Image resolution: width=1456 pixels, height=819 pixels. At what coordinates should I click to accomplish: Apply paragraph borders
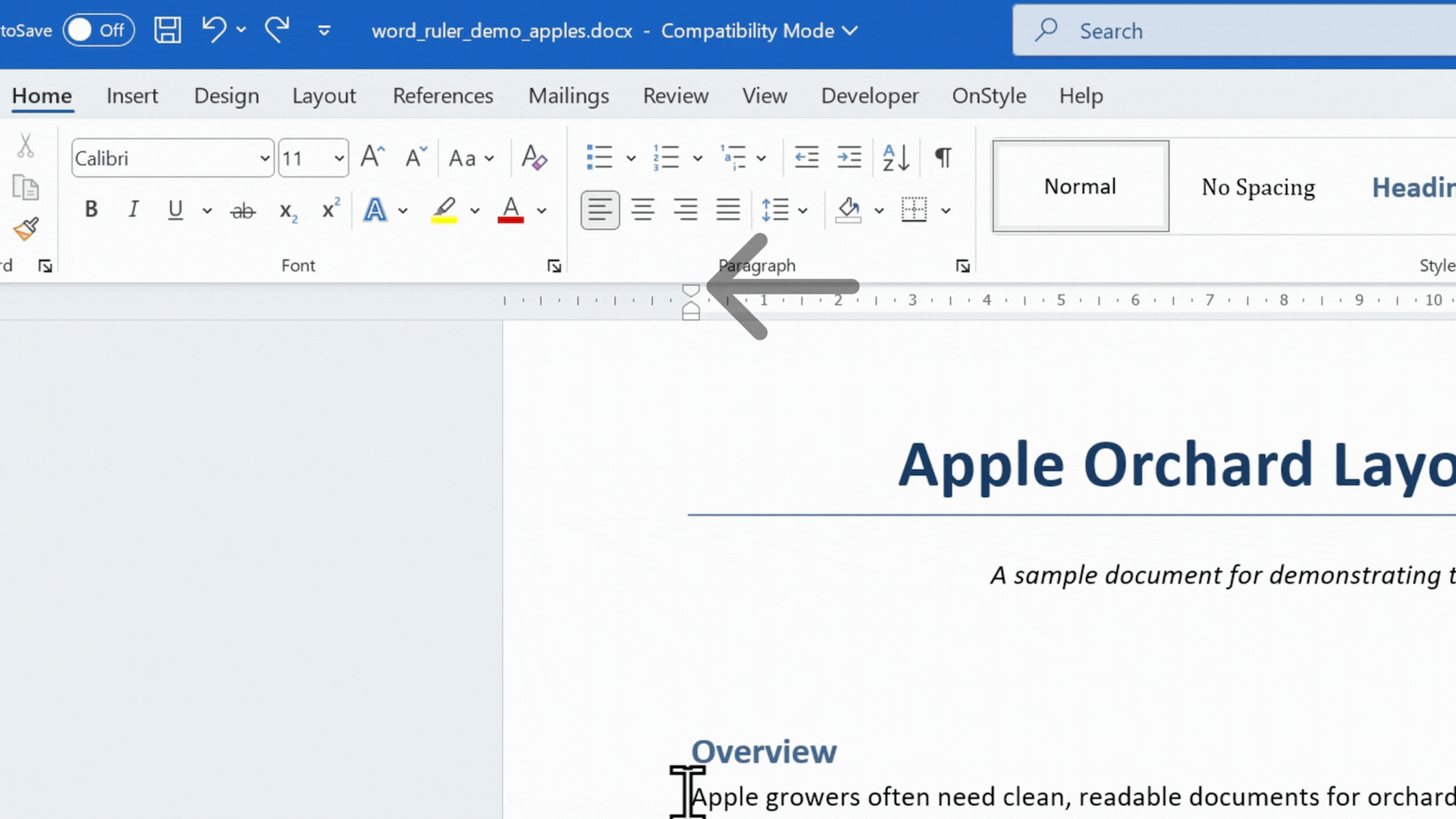point(914,209)
